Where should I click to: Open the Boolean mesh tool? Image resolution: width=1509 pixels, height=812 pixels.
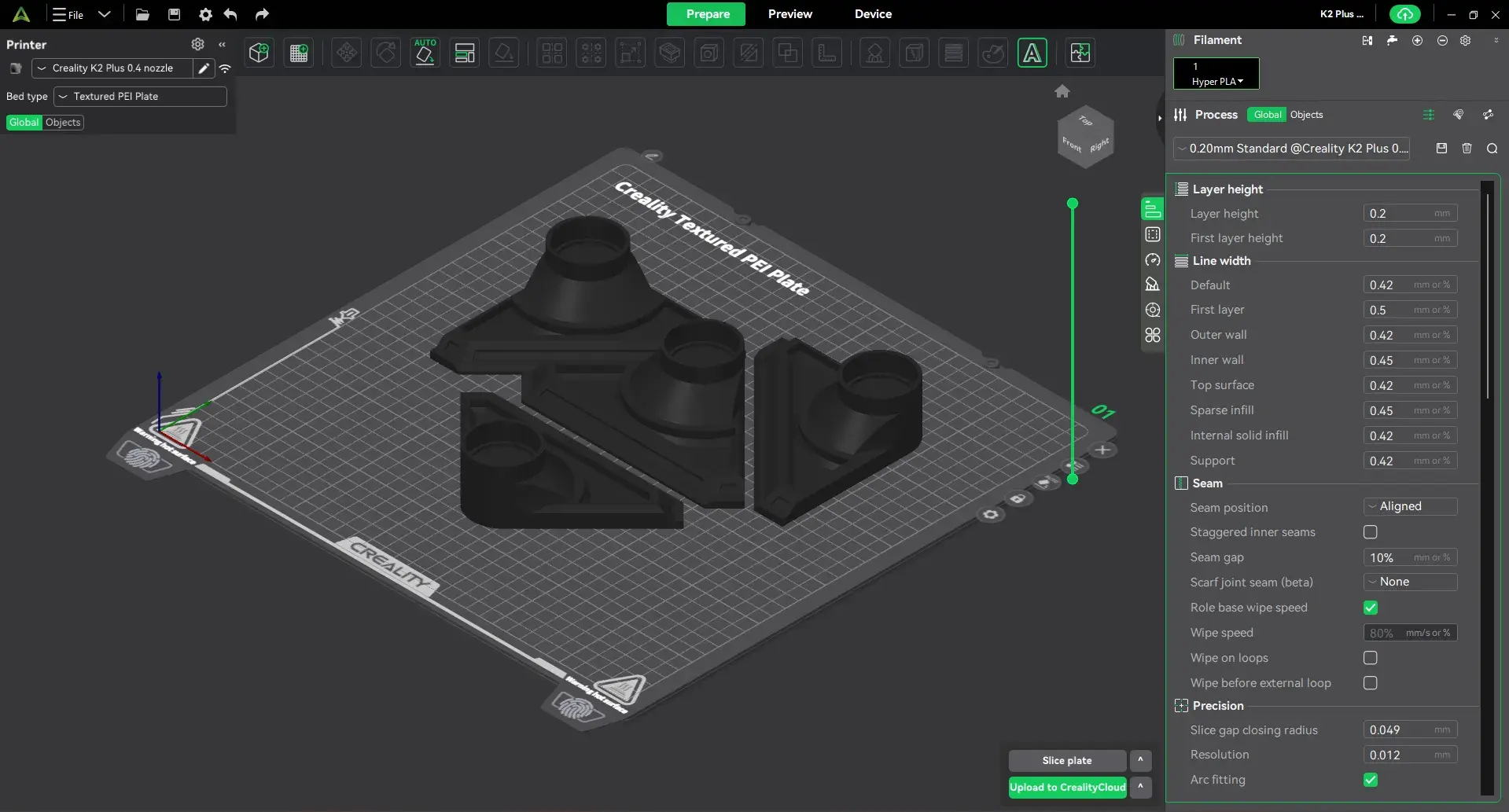(788, 53)
